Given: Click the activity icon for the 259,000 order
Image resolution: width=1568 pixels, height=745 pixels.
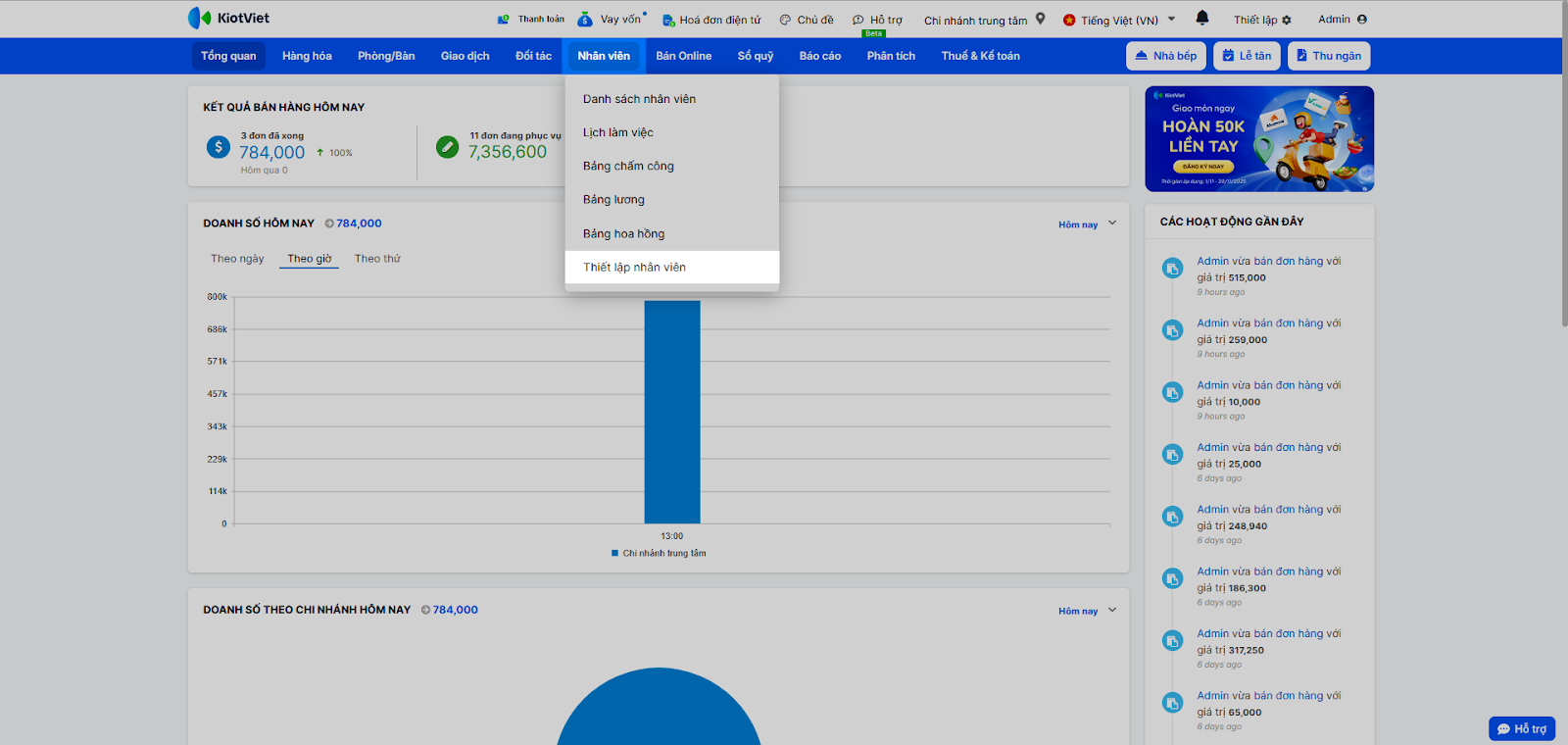Looking at the screenshot, I should [x=1172, y=330].
